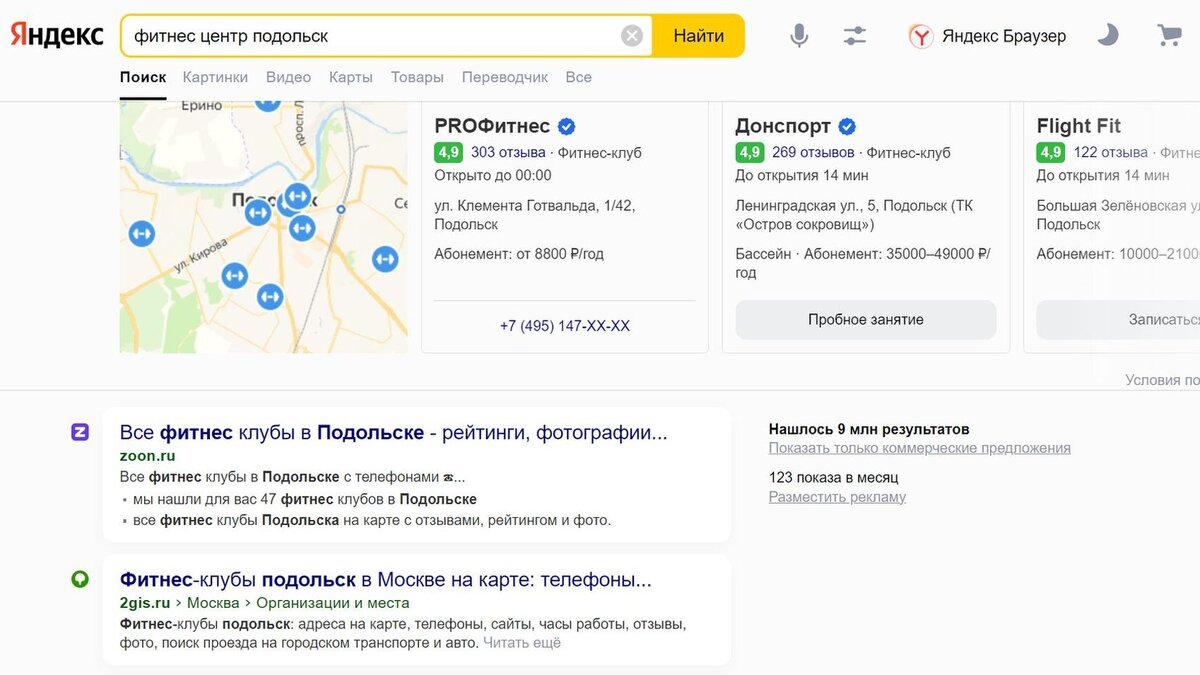1200x675 pixels.
Task: Click Донспорт 4,9 rating badge
Action: coord(749,153)
